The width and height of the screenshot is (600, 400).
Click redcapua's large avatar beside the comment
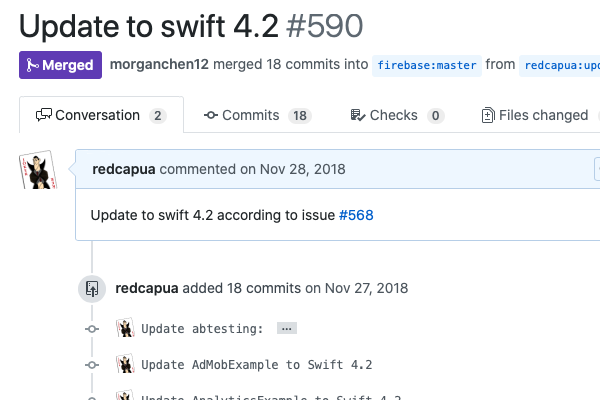(36, 171)
